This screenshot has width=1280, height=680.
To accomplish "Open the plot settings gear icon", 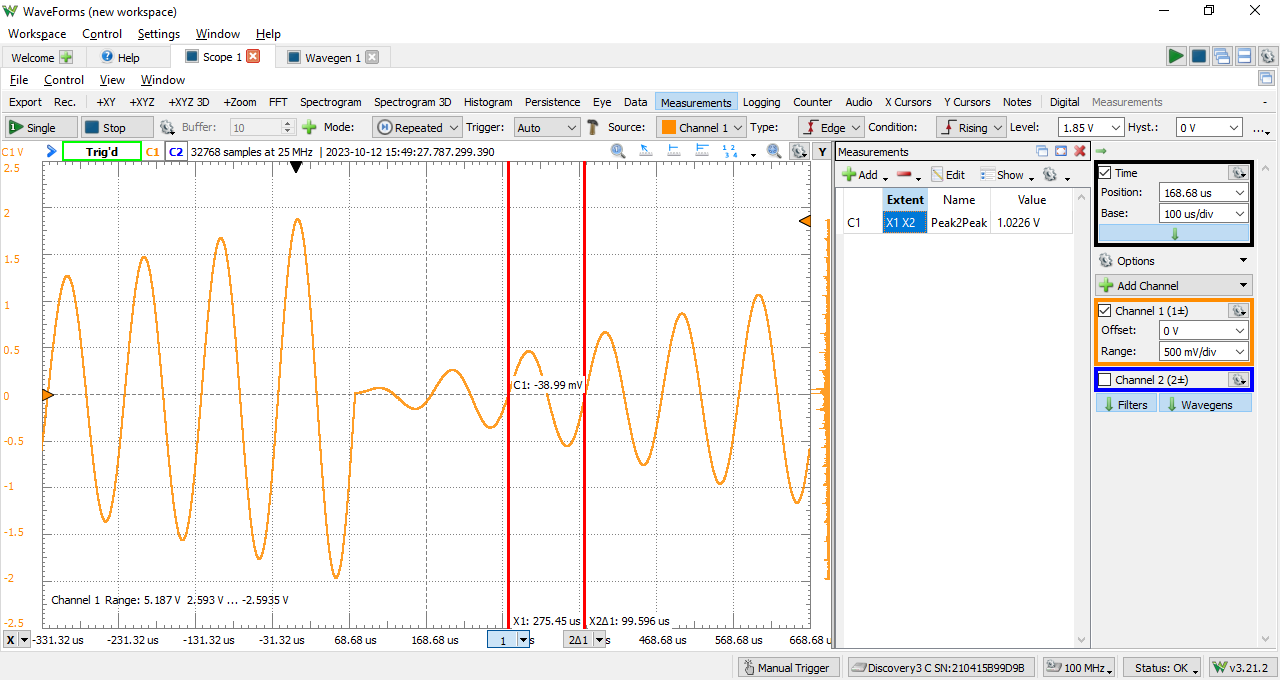I will pyautogui.click(x=798, y=151).
